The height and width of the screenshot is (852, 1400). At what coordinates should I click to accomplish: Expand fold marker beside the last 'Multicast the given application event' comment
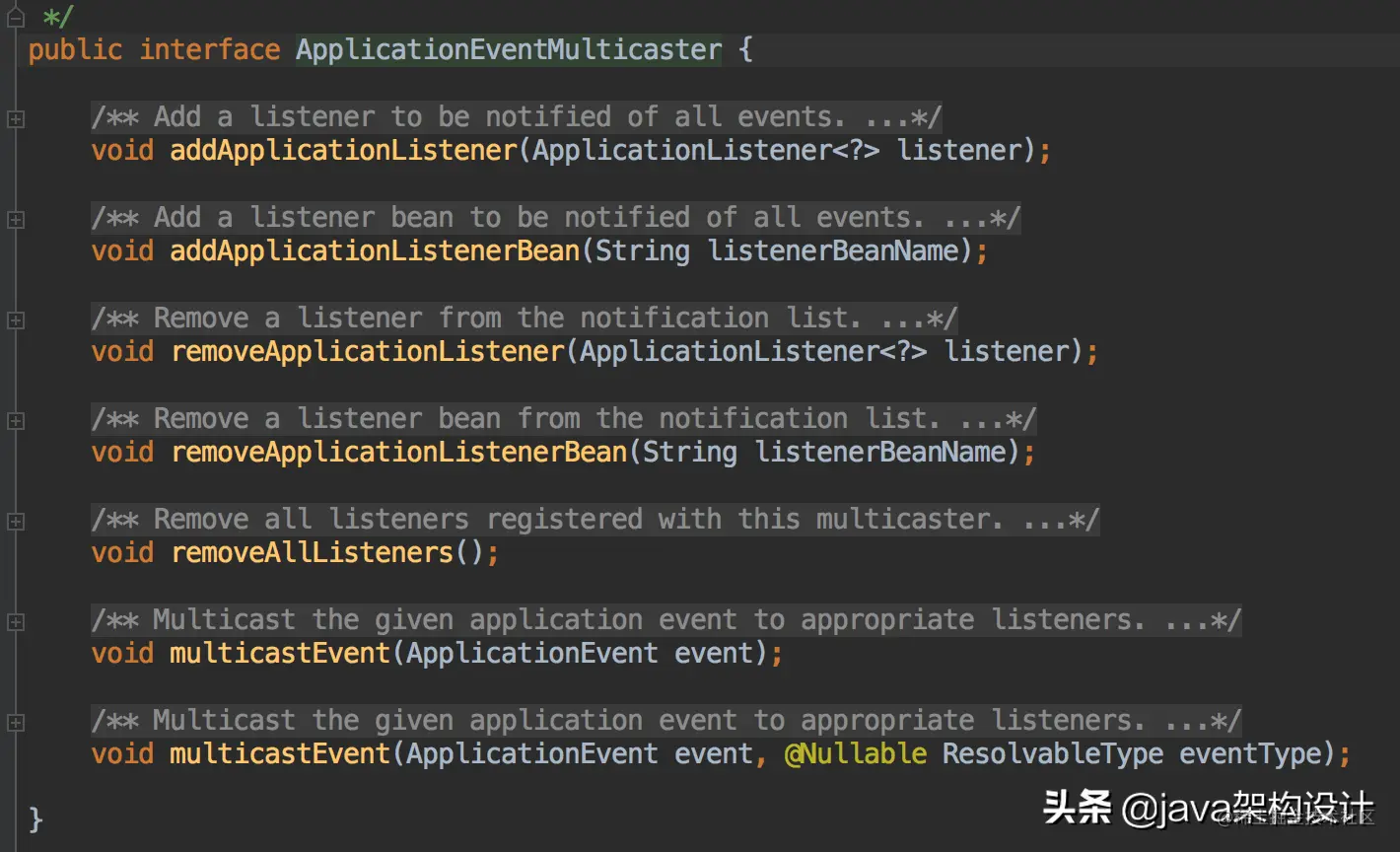tap(16, 723)
